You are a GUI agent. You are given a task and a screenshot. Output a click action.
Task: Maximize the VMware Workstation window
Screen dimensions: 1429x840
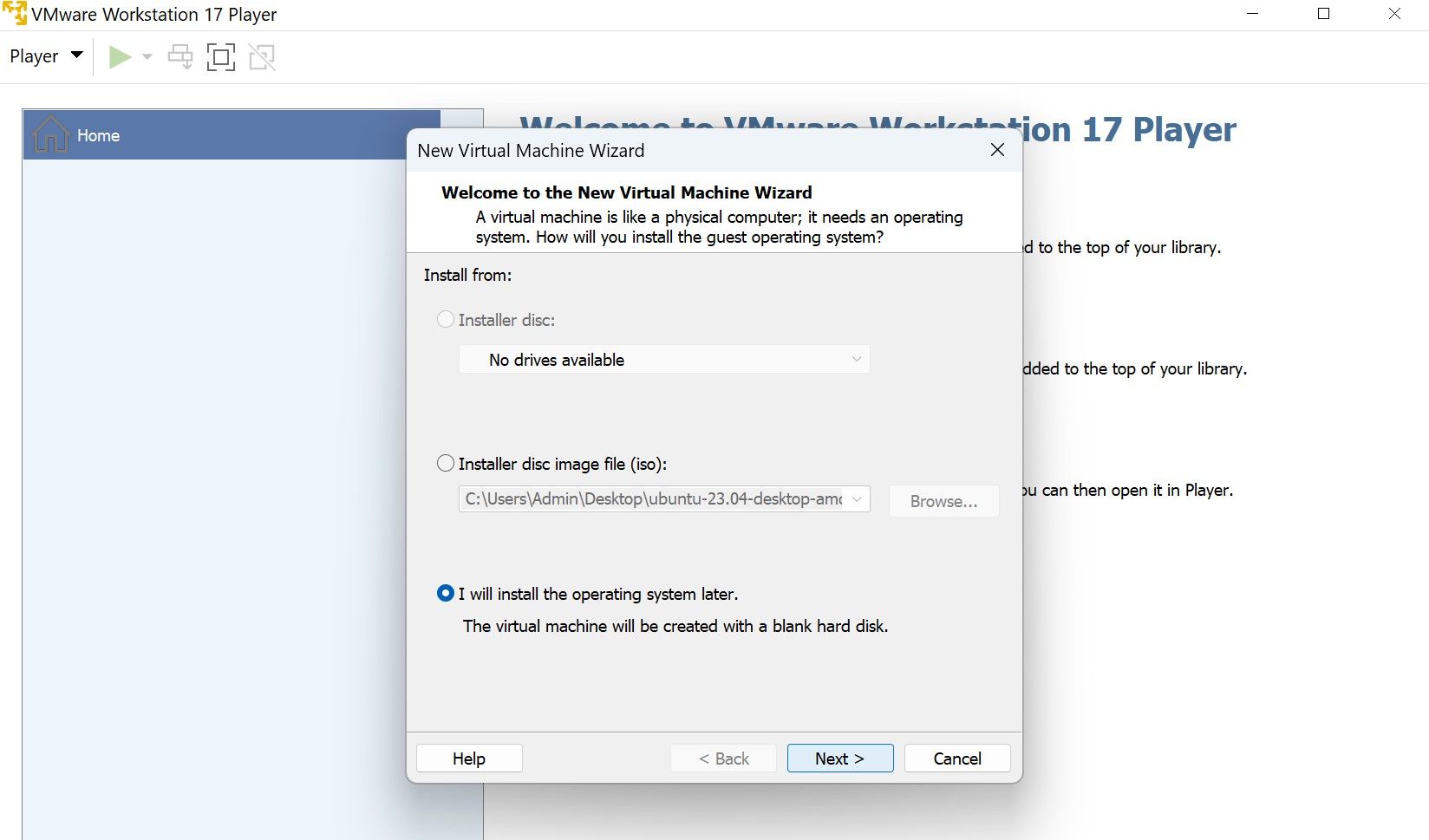coord(1323,14)
